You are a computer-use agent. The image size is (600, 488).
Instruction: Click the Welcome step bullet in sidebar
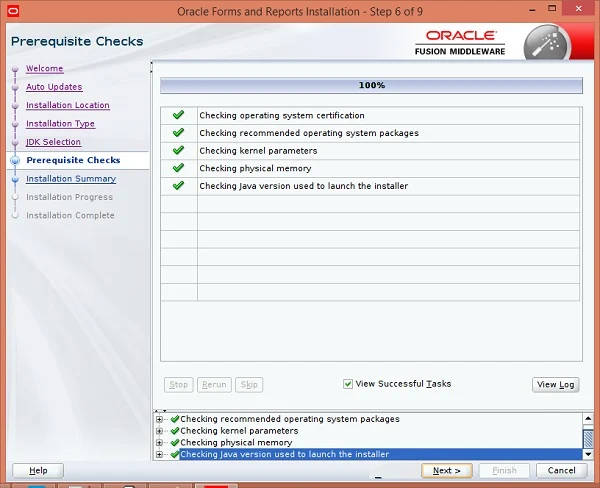coord(15,69)
